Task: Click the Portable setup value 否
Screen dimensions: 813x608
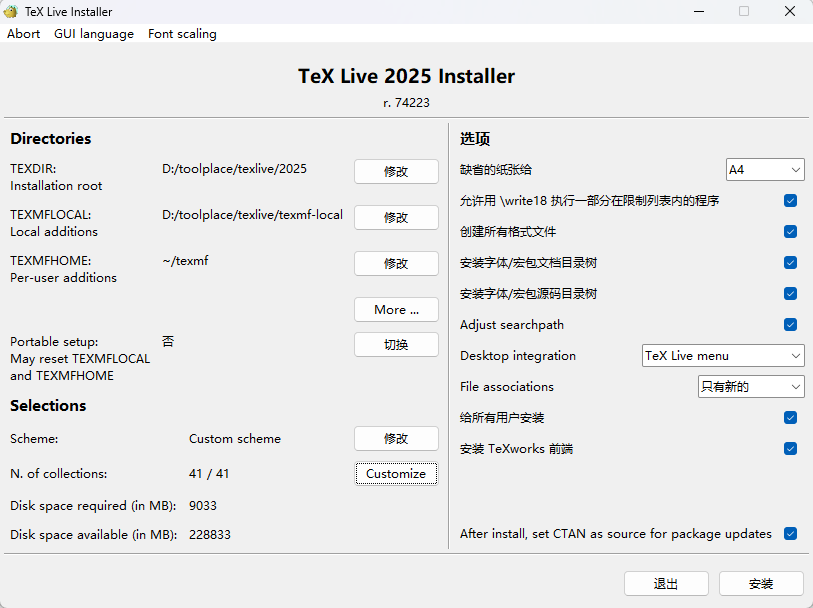Action: [x=168, y=342]
